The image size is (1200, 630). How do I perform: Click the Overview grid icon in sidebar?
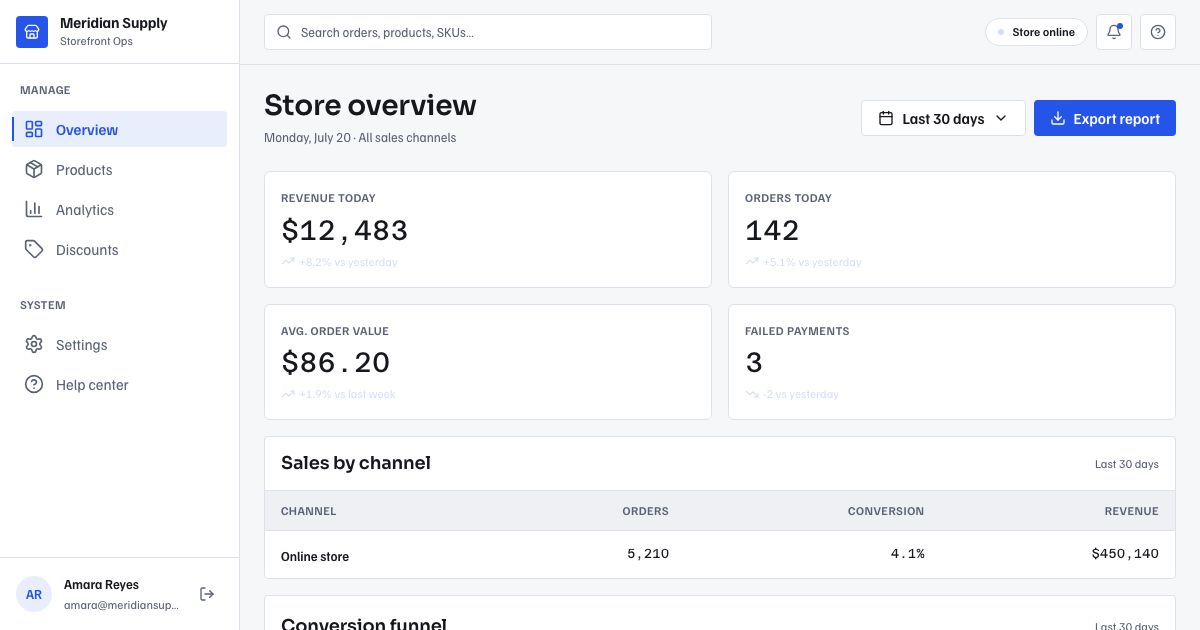(x=34, y=129)
